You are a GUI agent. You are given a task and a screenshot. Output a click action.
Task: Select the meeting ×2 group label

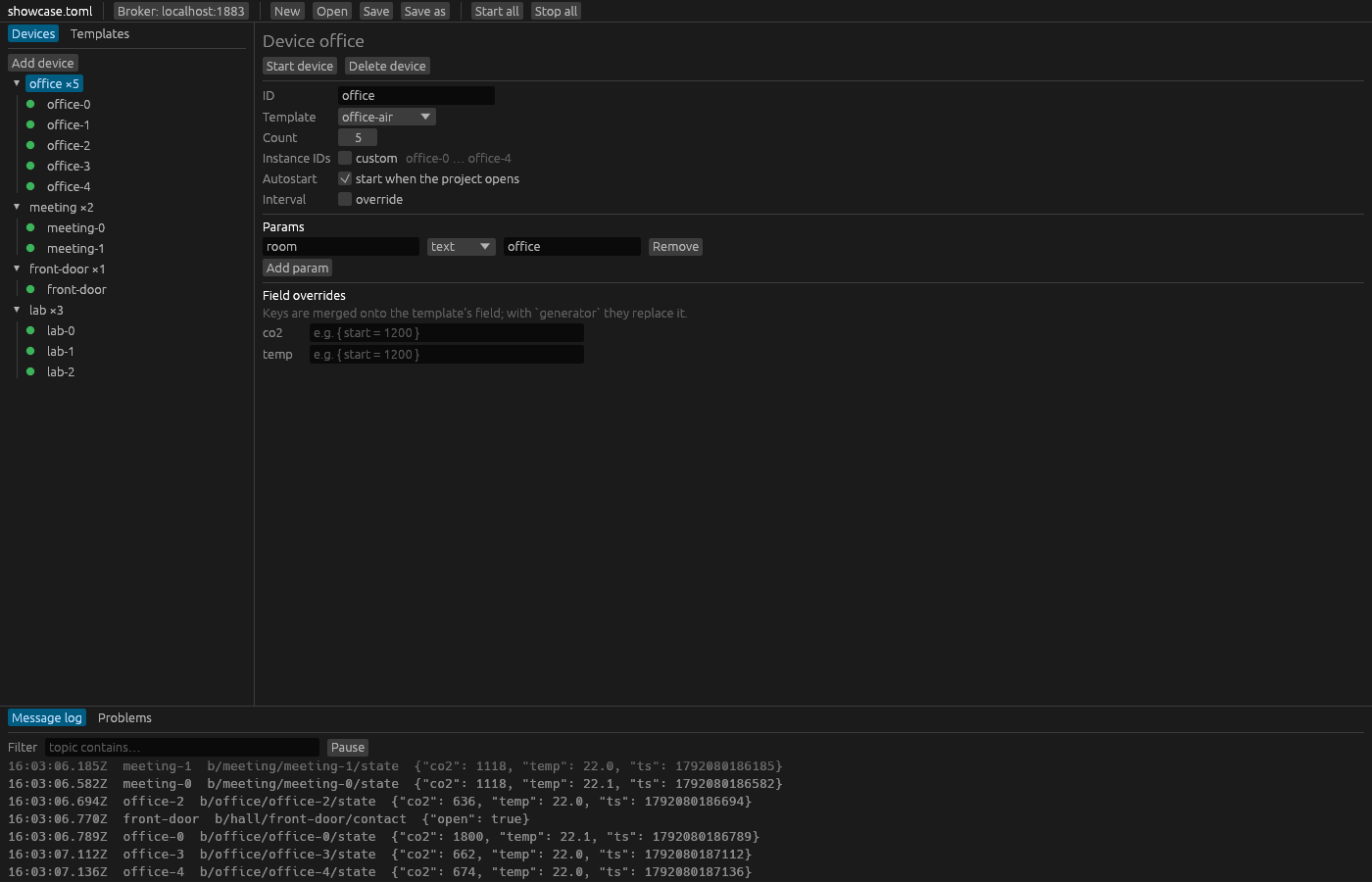(x=62, y=207)
